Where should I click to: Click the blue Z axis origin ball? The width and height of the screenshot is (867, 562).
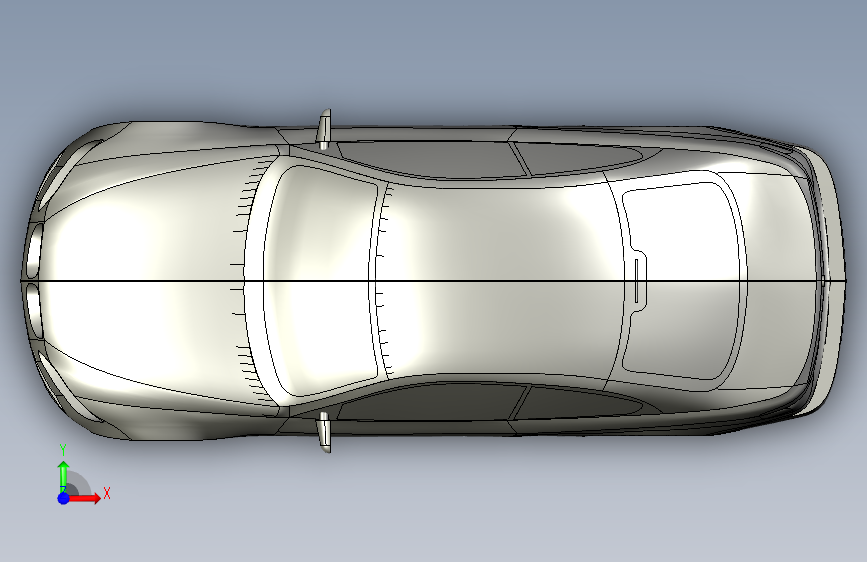tap(64, 498)
